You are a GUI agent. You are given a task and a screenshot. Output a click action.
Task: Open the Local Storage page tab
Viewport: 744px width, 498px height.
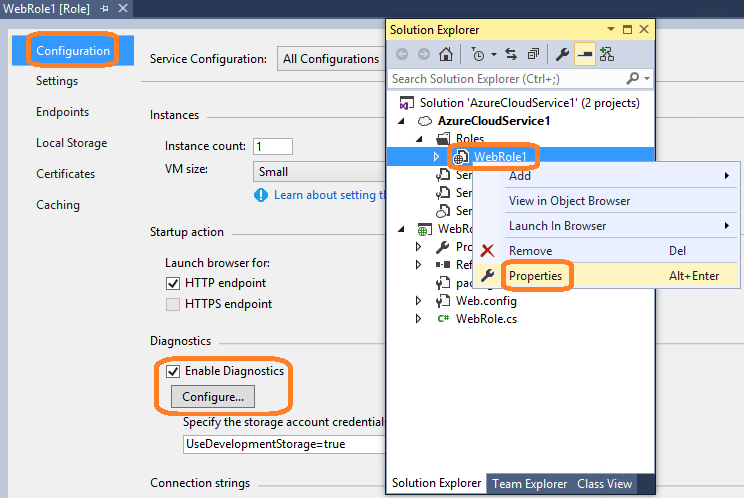click(x=72, y=143)
